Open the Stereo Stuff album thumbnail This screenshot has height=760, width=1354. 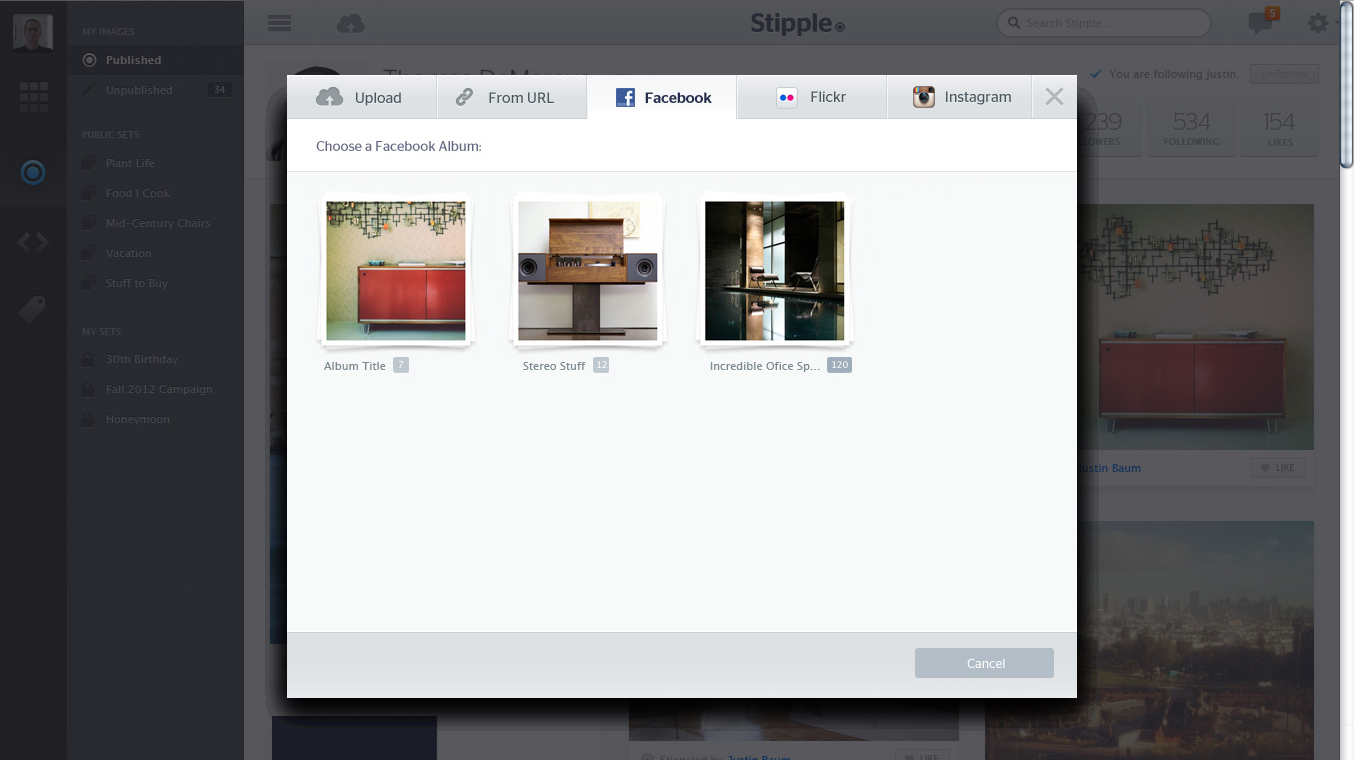pyautogui.click(x=588, y=271)
